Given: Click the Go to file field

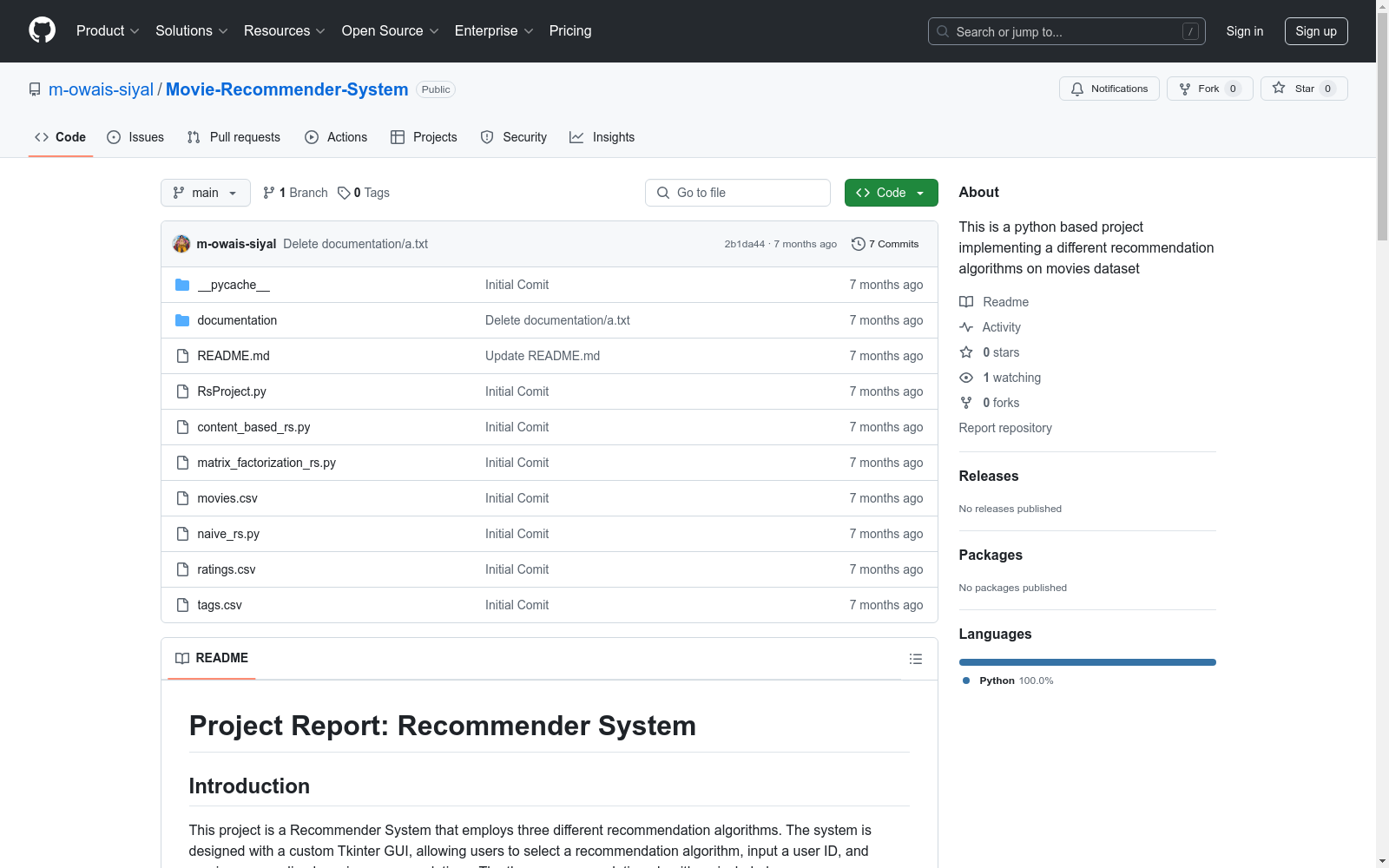Looking at the screenshot, I should point(738,193).
